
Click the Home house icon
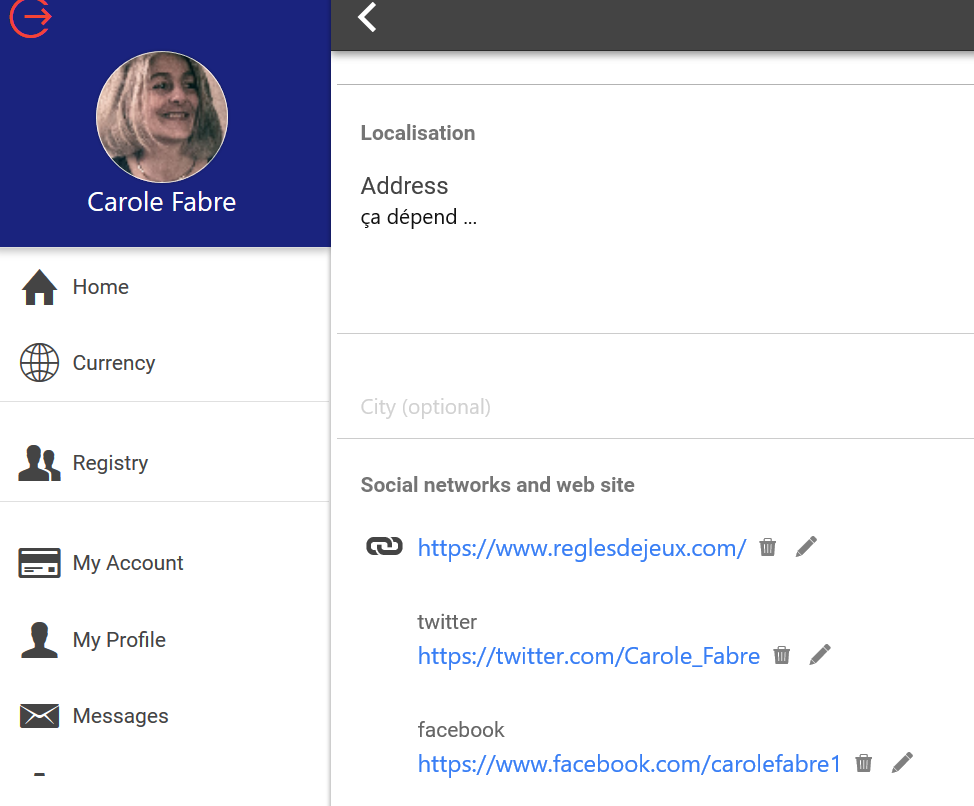pyautogui.click(x=39, y=287)
